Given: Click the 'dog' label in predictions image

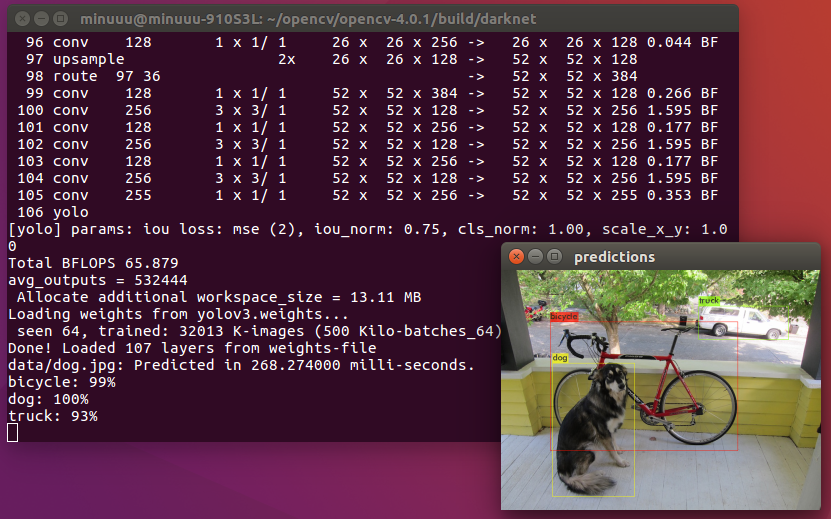Looking at the screenshot, I should point(560,358).
